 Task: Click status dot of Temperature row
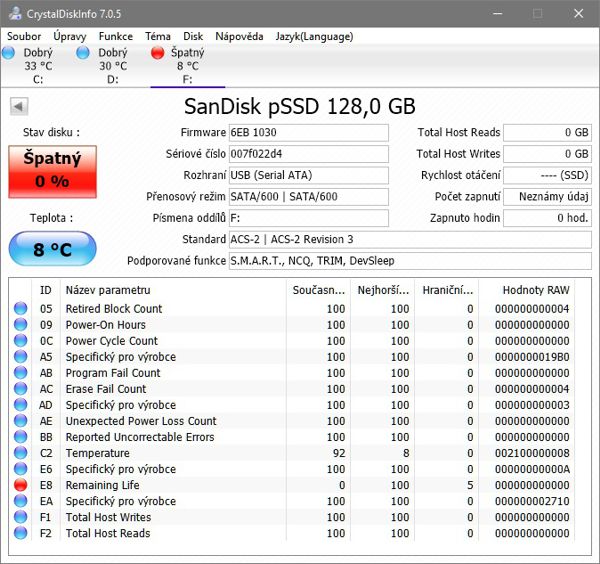point(21,453)
